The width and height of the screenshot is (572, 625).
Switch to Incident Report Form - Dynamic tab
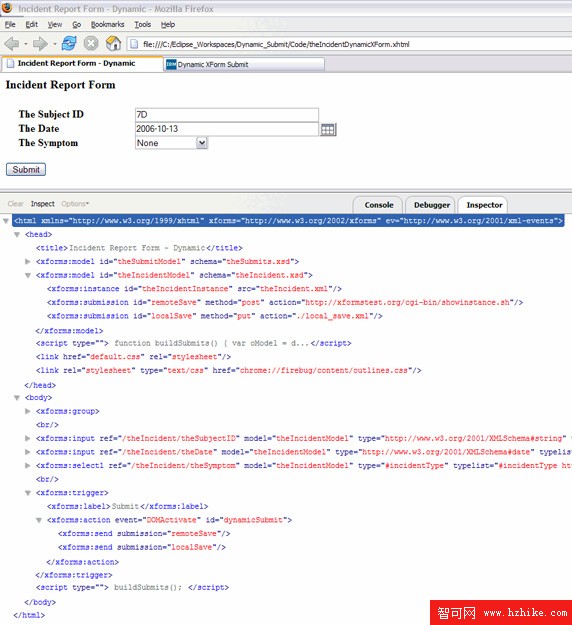point(82,63)
